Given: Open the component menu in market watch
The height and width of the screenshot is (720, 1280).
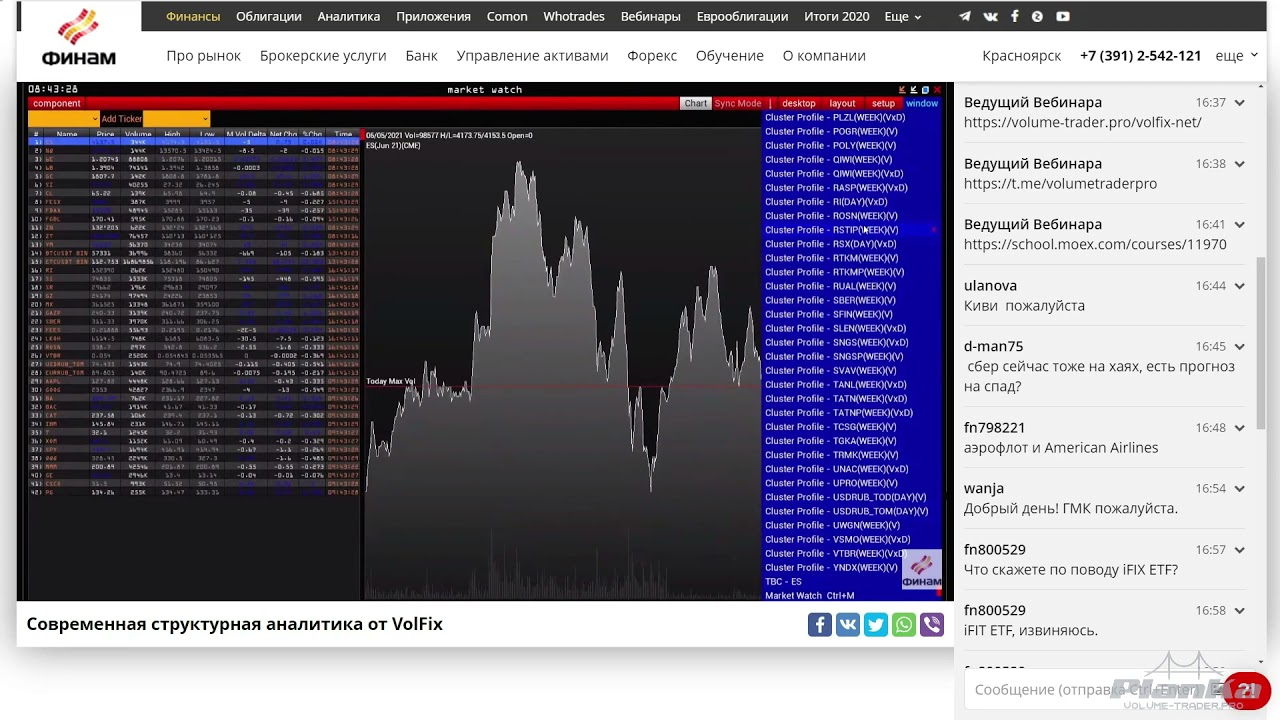Looking at the screenshot, I should pyautogui.click(x=56, y=103).
